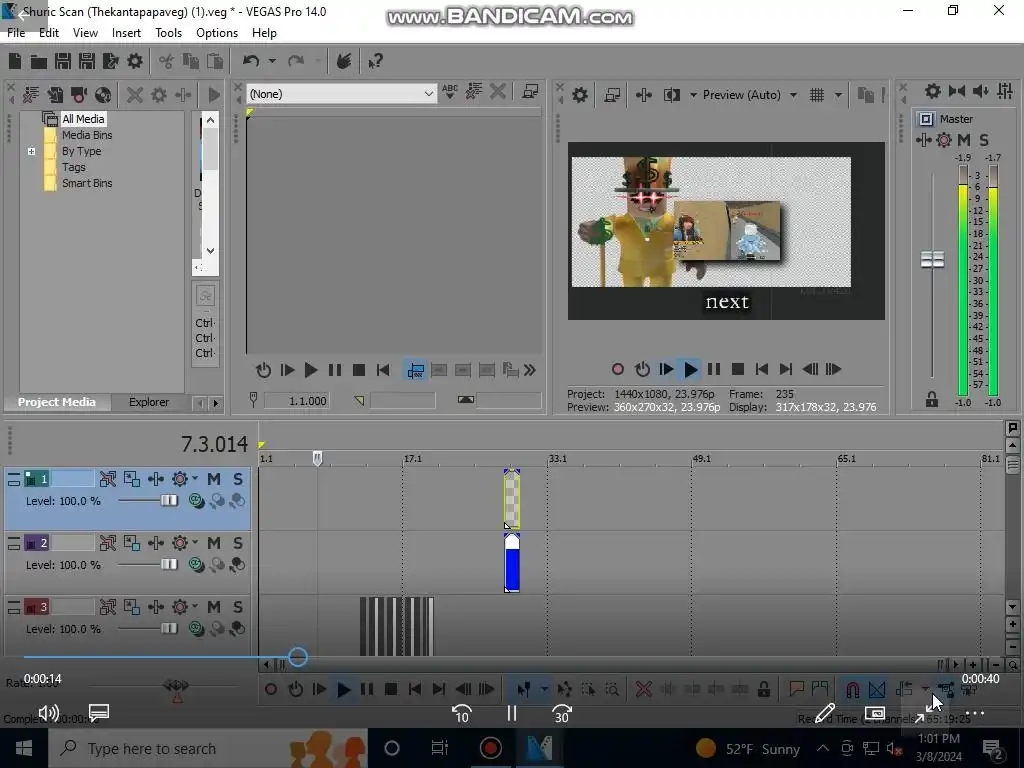Screen dimensions: 1024x768
Task: Skip forward 30 seconds in video player
Action: click(562, 714)
